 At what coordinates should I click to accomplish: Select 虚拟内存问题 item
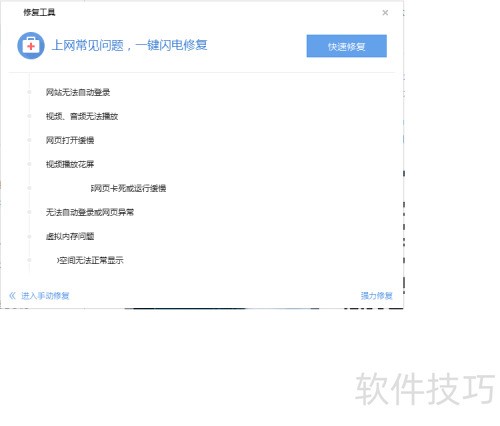[x=70, y=236]
